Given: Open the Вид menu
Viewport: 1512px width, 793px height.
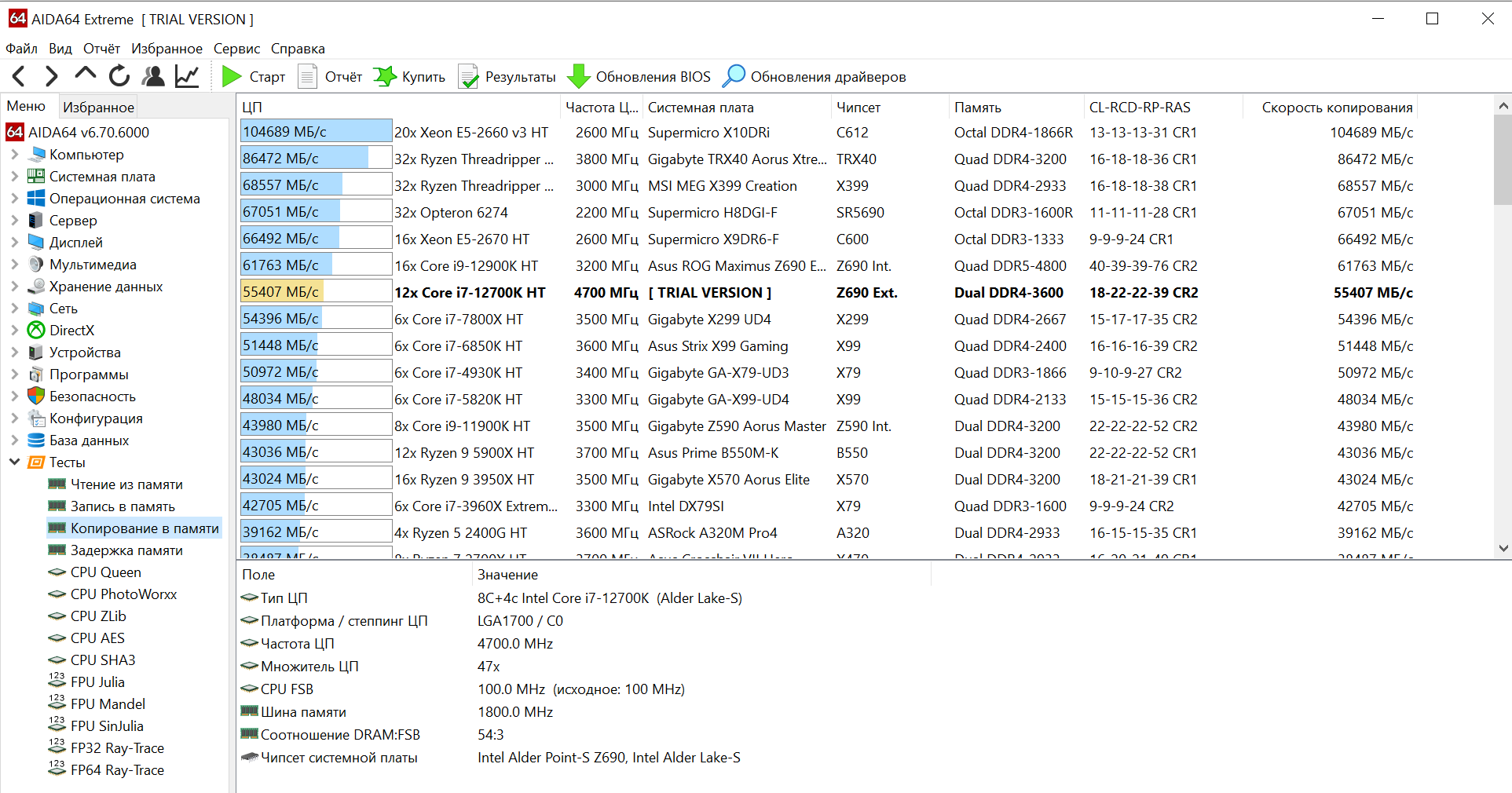Looking at the screenshot, I should (60, 49).
